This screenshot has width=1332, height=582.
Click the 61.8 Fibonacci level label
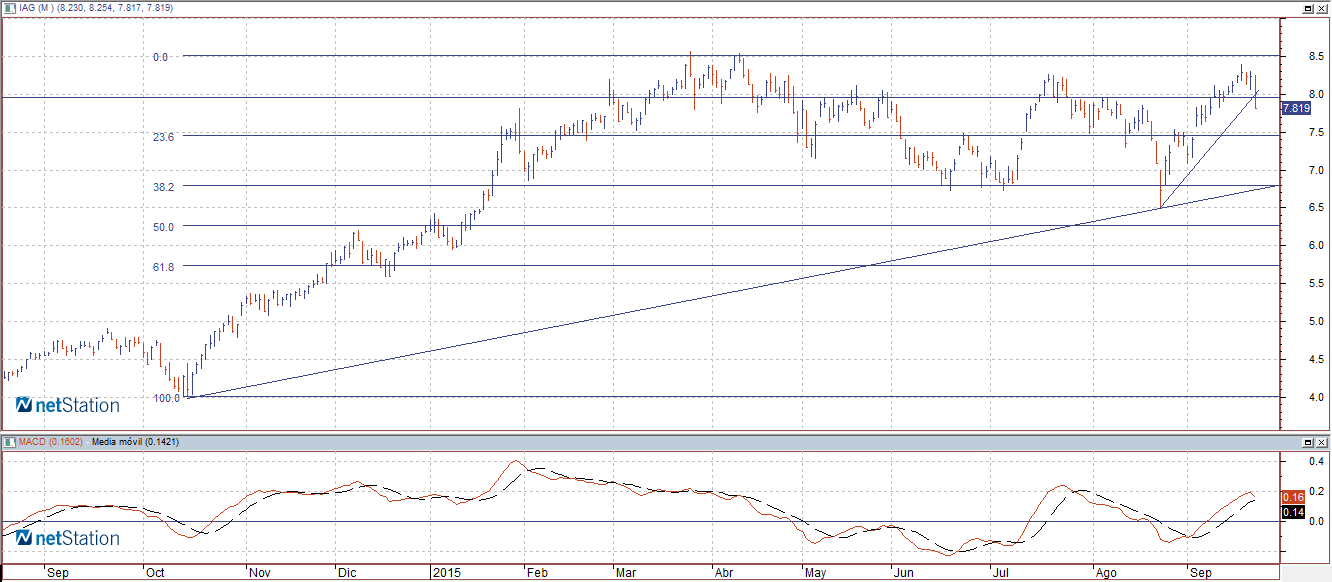pyautogui.click(x=164, y=267)
